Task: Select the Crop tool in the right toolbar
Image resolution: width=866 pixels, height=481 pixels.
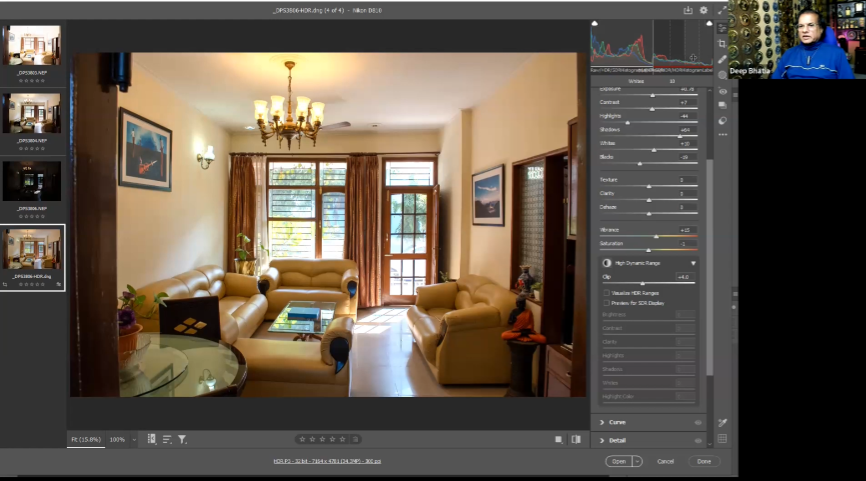Action: 722,44
